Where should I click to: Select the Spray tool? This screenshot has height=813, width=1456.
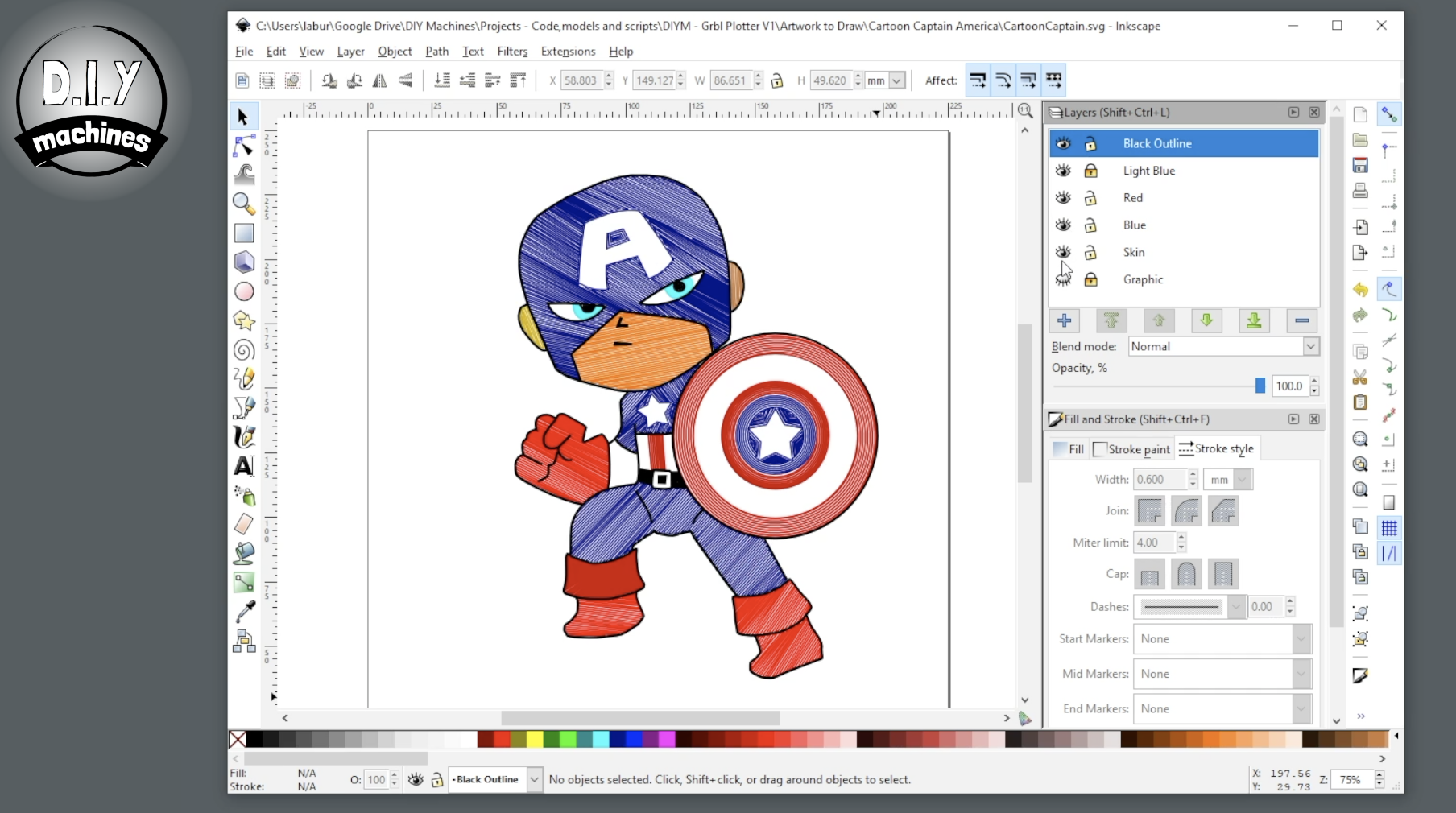pos(244,494)
